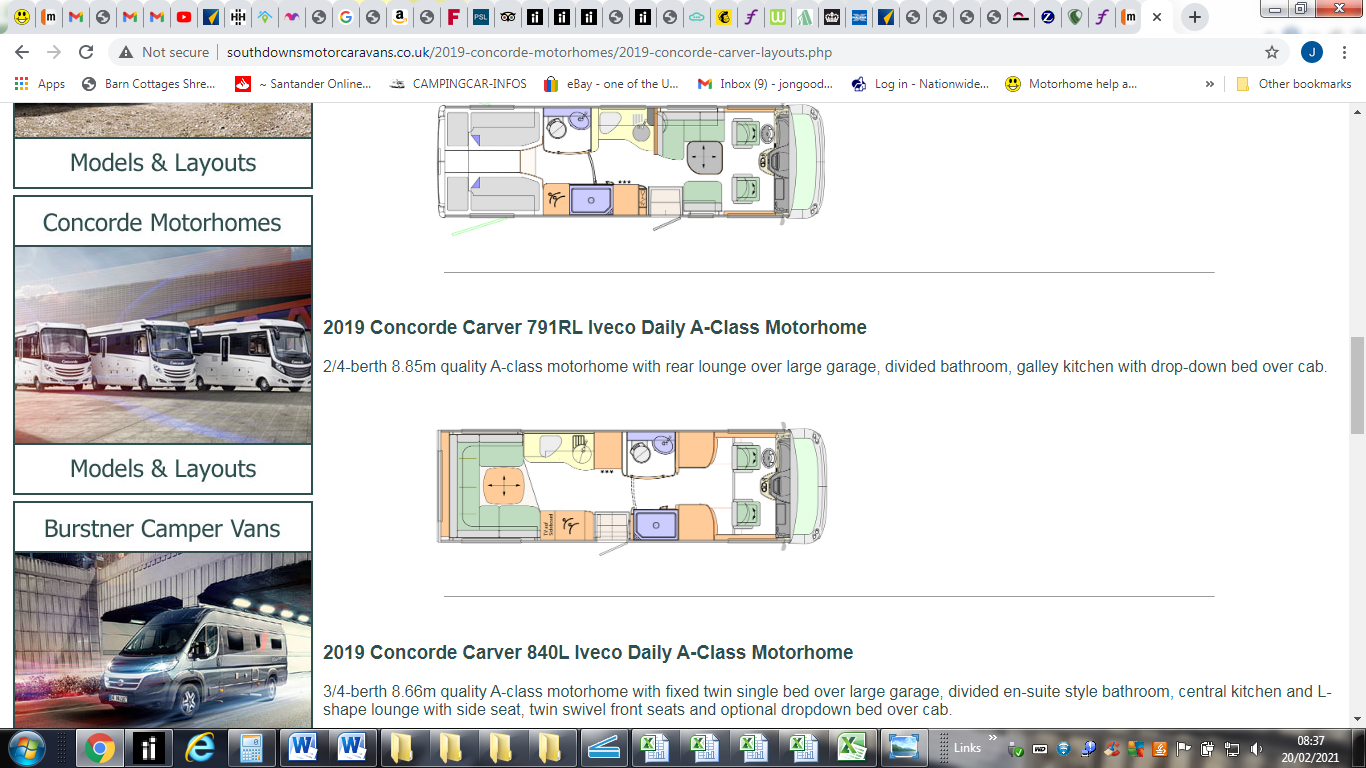Open a new browser tab
The height and width of the screenshot is (768, 1366).
[x=1195, y=17]
